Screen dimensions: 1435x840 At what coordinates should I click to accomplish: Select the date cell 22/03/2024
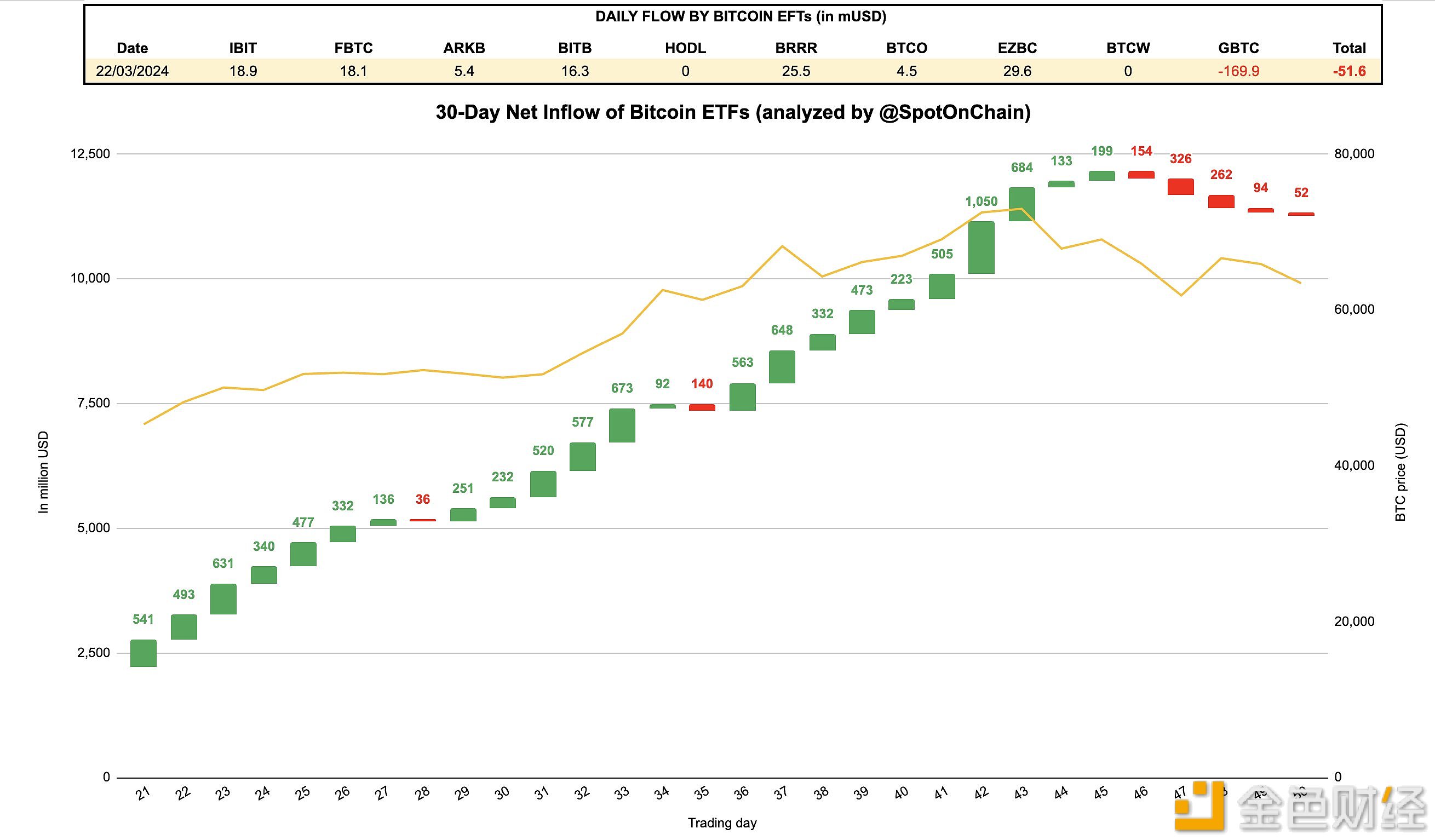[x=132, y=71]
